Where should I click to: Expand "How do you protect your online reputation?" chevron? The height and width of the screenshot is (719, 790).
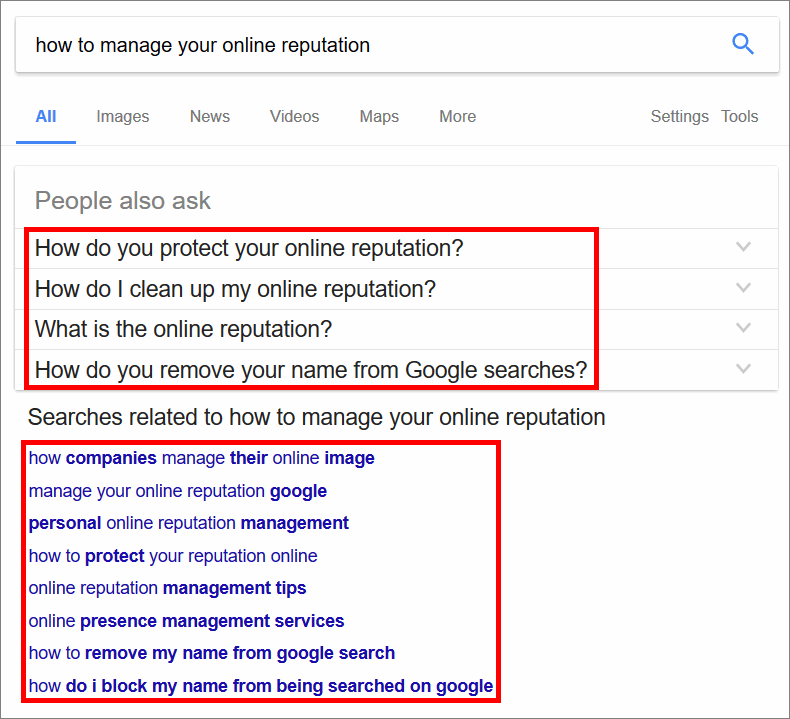click(x=743, y=247)
